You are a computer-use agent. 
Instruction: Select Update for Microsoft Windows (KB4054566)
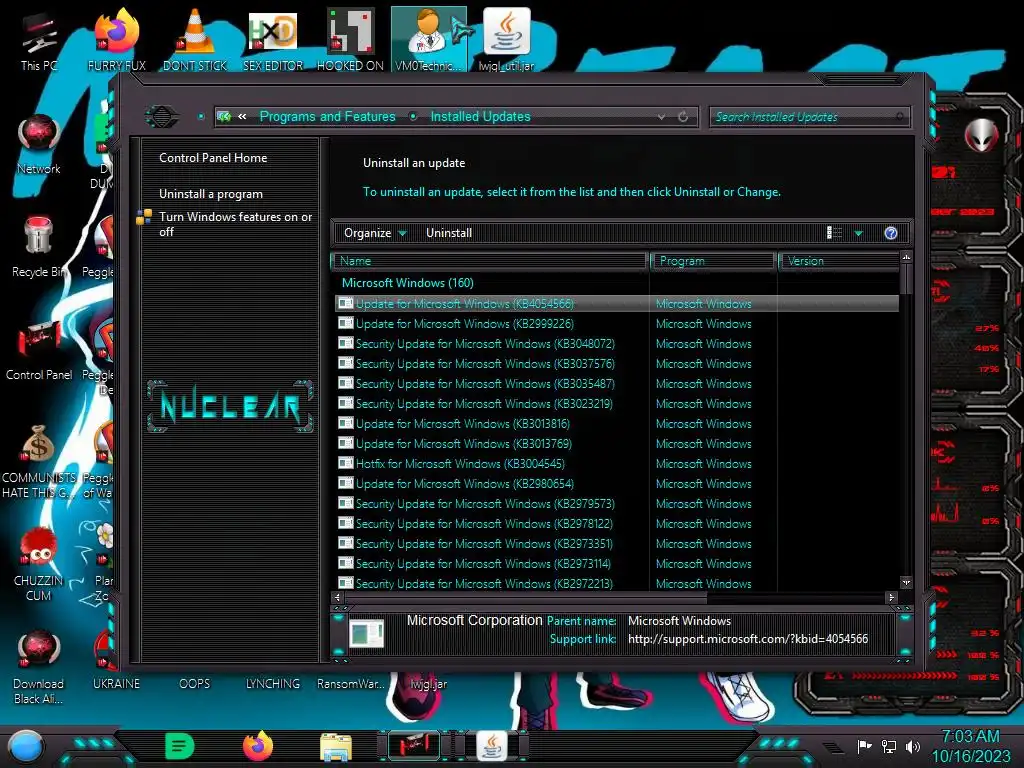coord(617,304)
